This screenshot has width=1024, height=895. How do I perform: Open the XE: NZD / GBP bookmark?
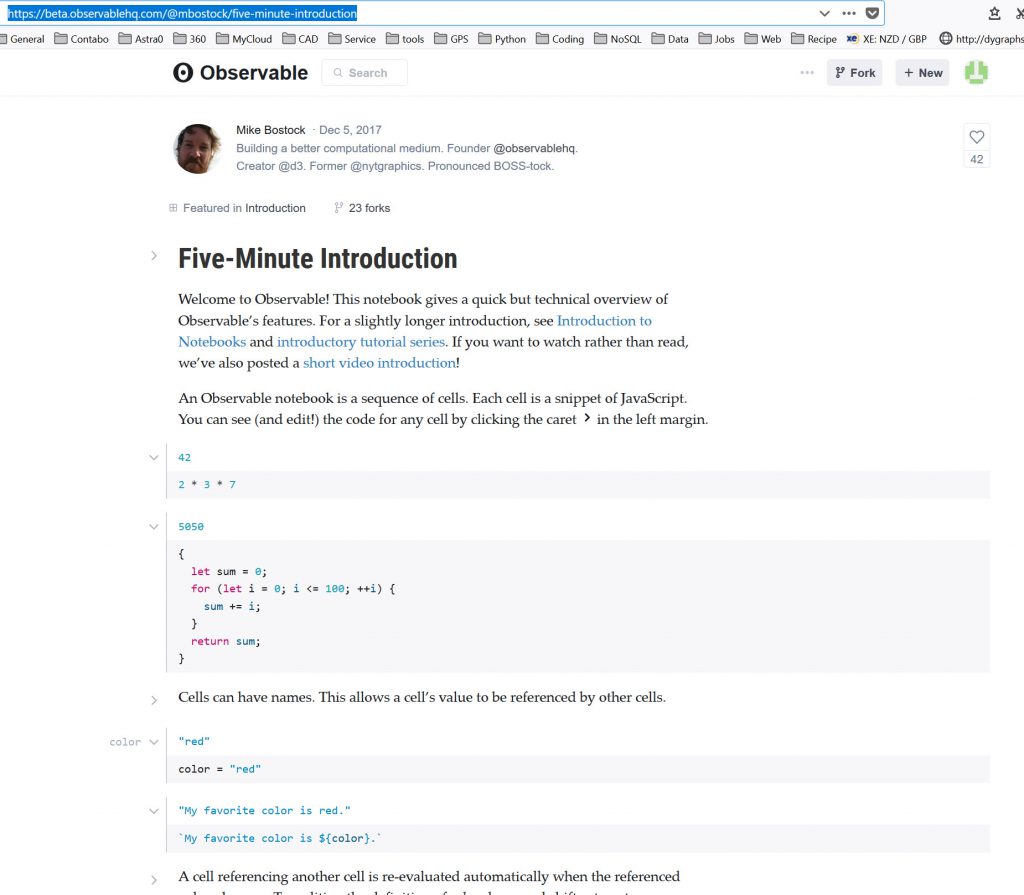pyautogui.click(x=885, y=39)
